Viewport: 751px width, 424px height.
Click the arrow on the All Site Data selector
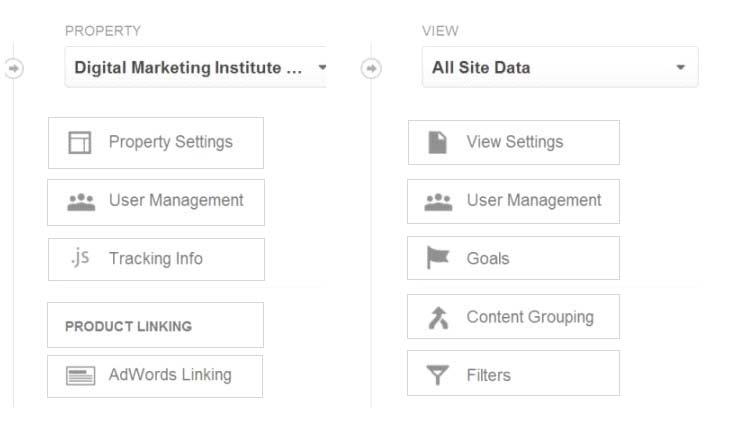[x=681, y=67]
